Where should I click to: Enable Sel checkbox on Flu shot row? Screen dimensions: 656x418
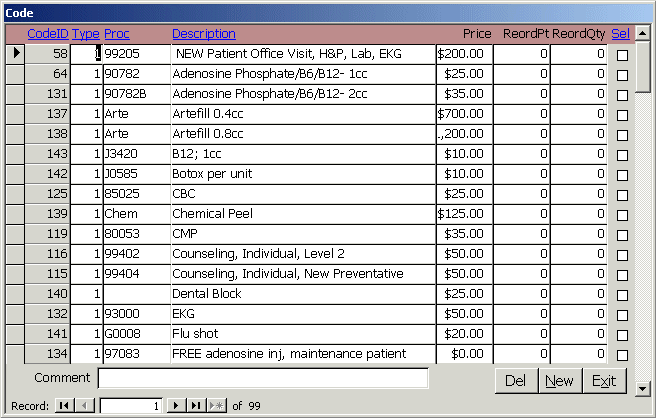click(622, 335)
